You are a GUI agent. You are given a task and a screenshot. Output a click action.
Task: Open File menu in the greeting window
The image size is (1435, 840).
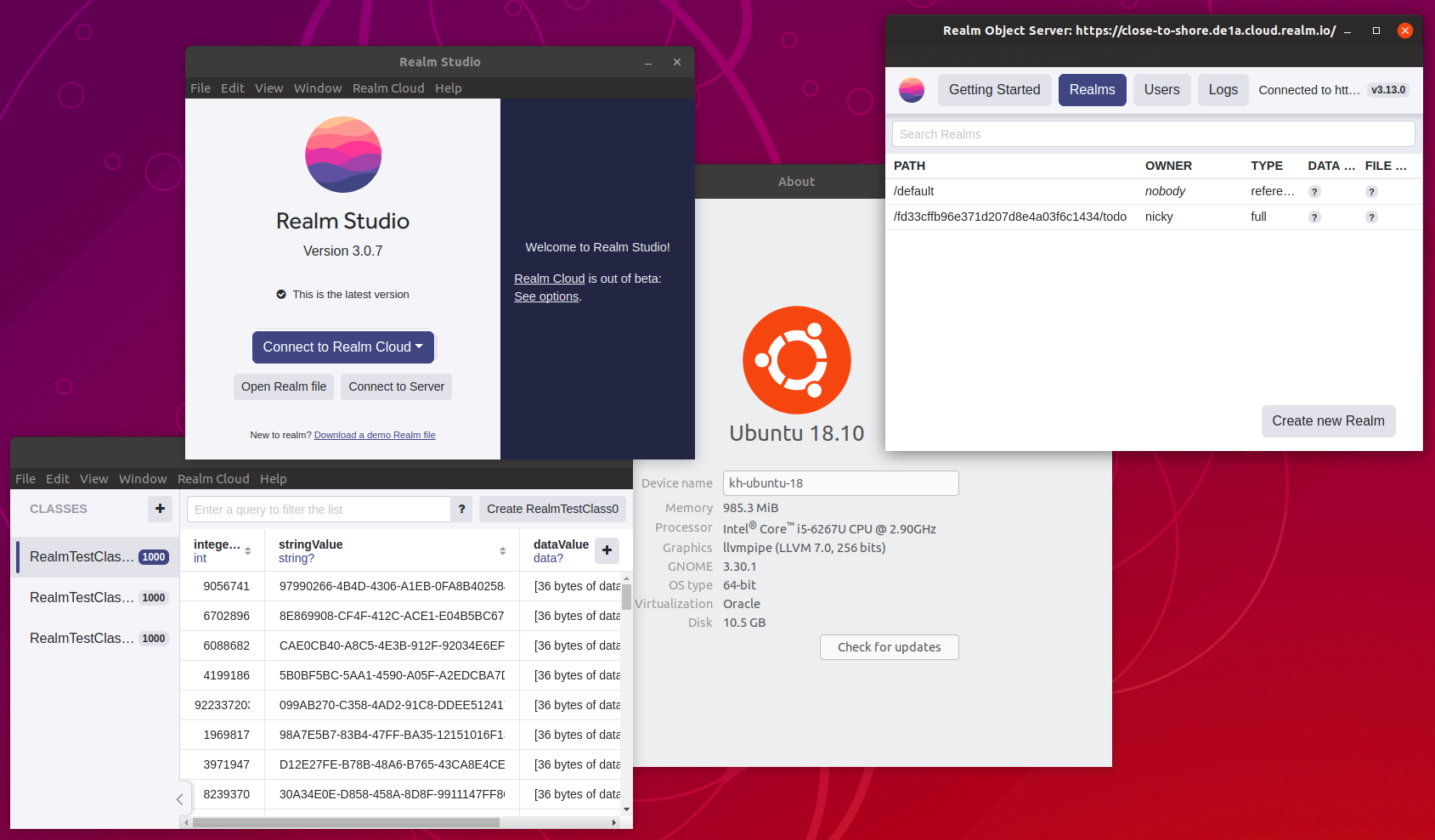click(x=201, y=88)
